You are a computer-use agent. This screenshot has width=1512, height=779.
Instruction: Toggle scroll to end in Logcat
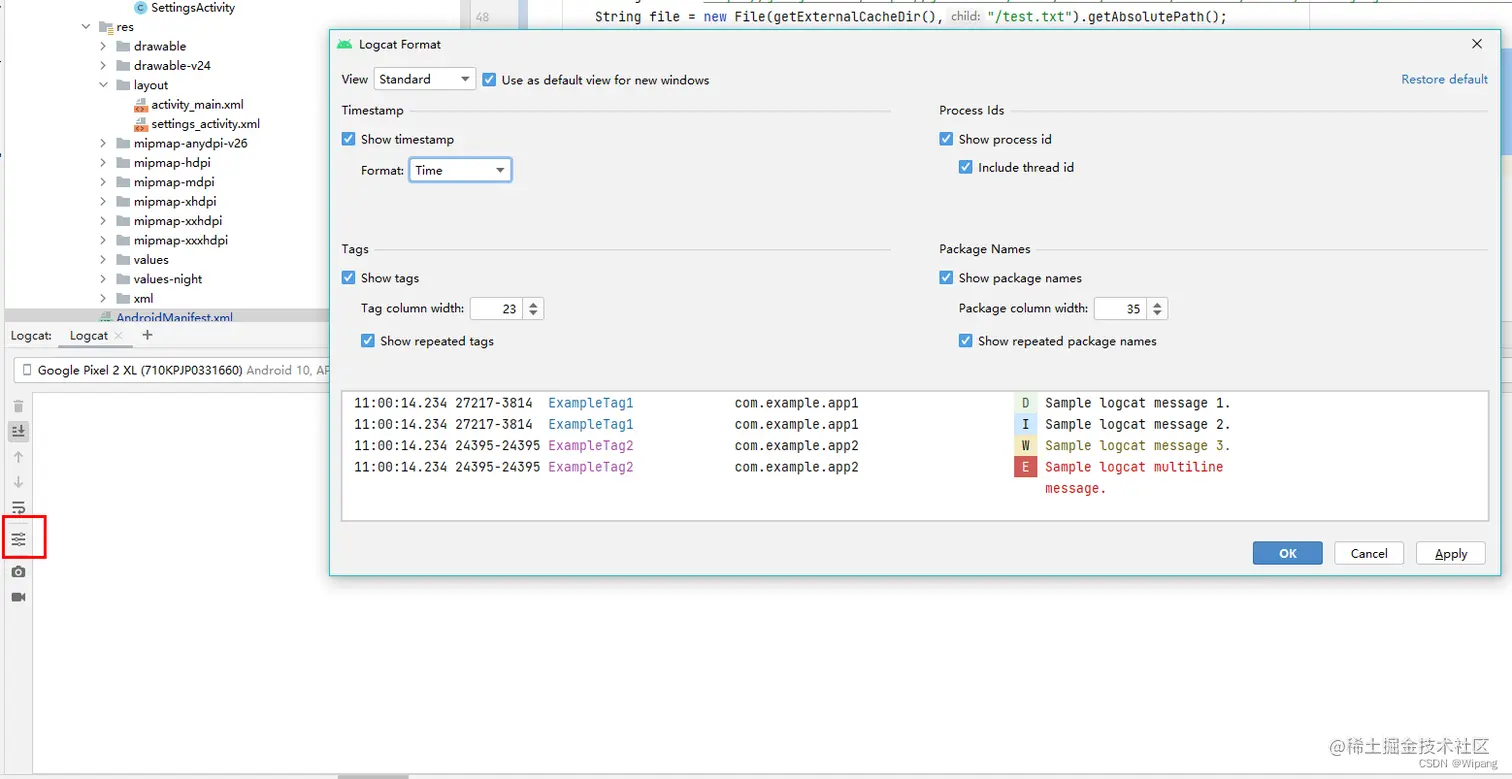(18, 431)
